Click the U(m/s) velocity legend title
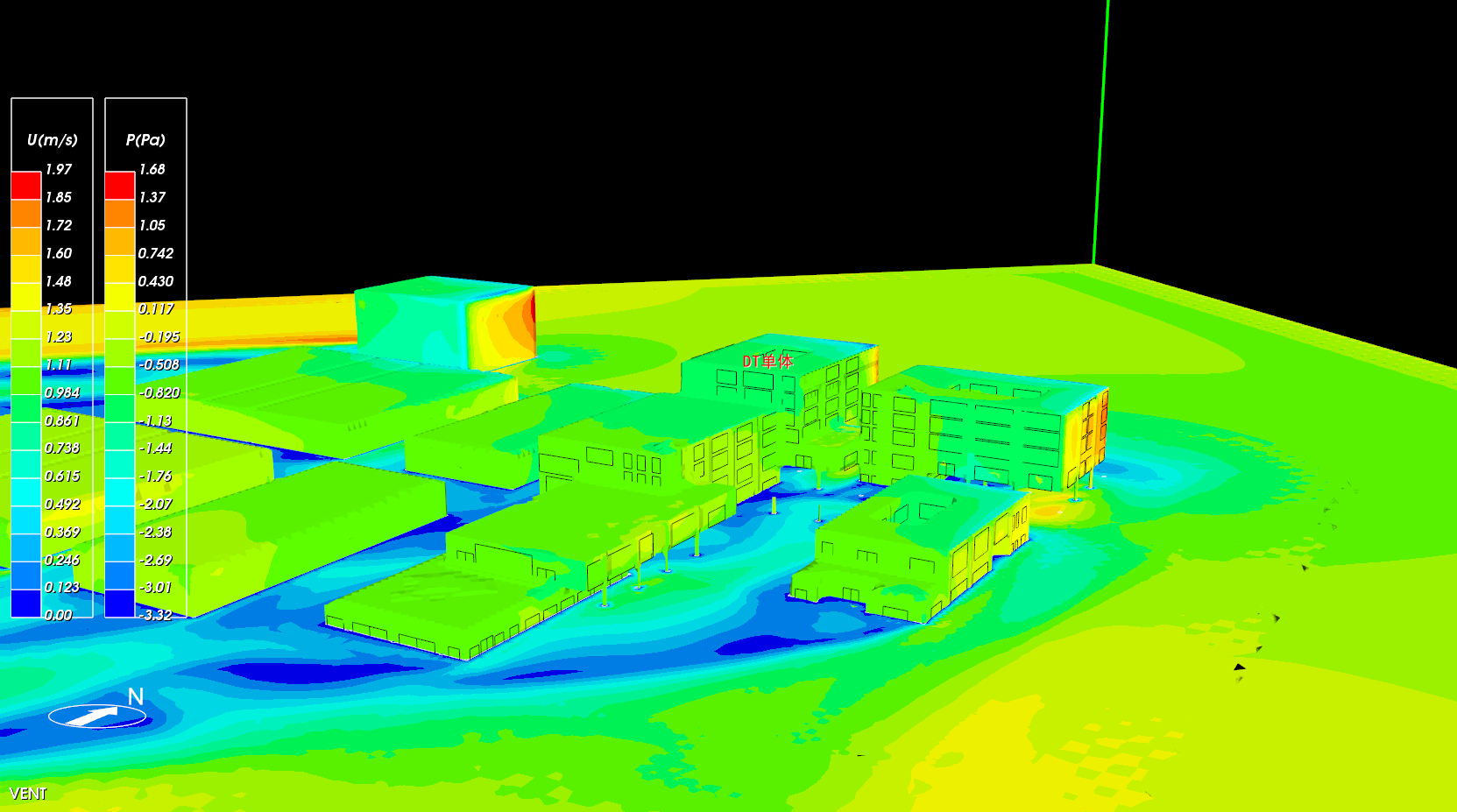This screenshot has width=1457, height=812. [x=53, y=140]
